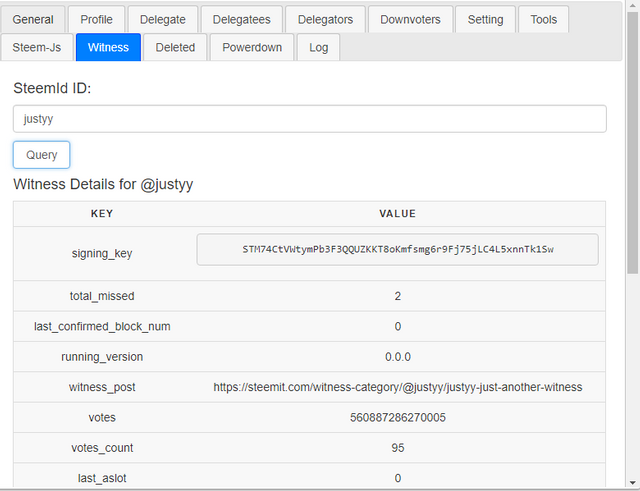Click the signing_key value box
Image resolution: width=640 pixels, height=491 pixels.
[x=397, y=249]
